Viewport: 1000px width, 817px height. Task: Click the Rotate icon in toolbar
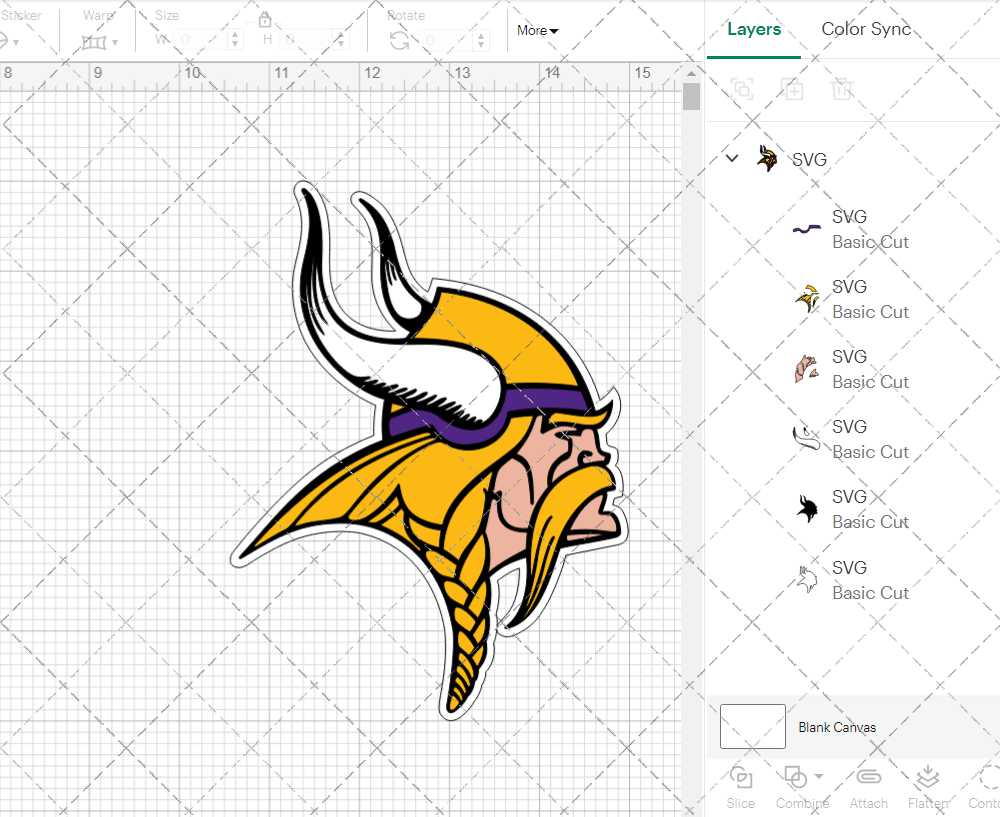(x=399, y=40)
